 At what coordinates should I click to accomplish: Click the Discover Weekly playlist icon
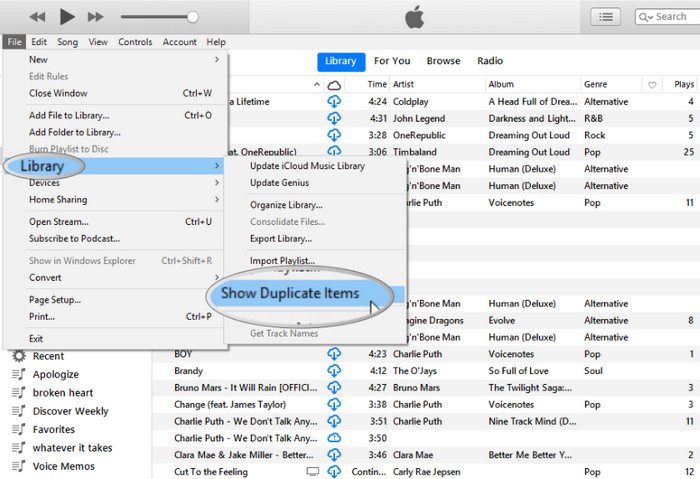18,411
